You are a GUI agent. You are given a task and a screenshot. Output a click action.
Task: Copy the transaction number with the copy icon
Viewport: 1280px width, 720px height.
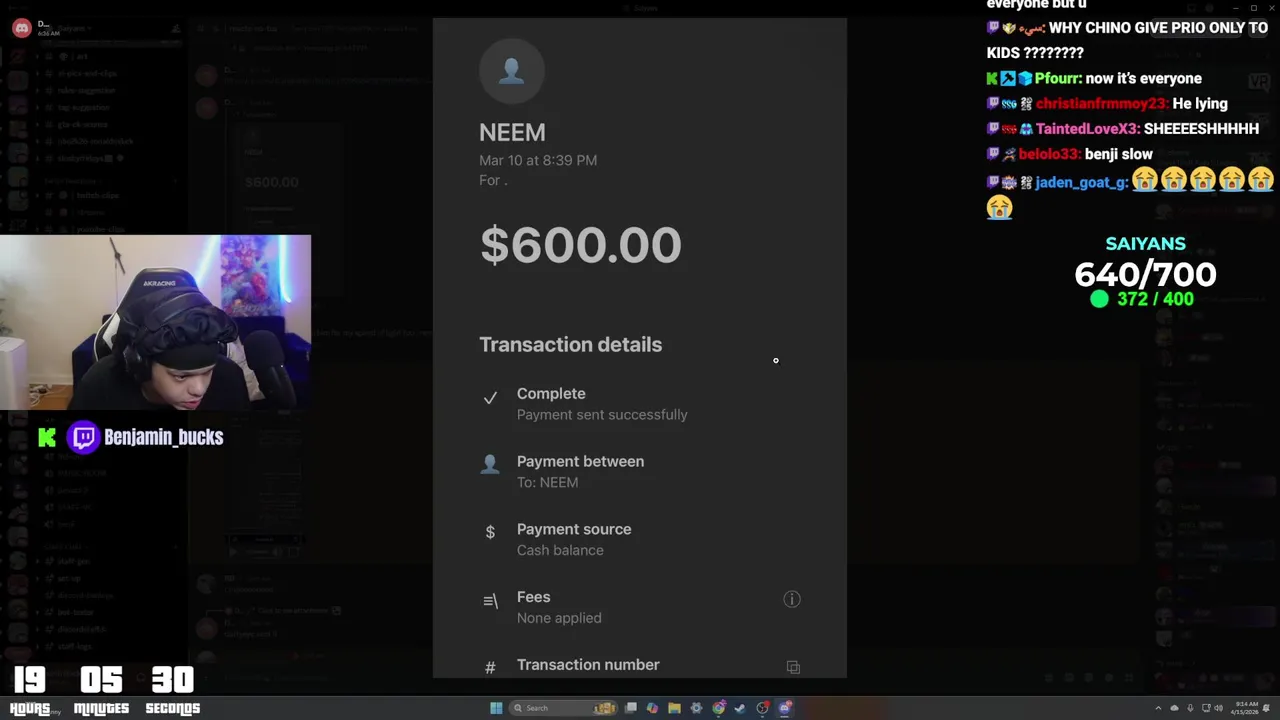793,667
